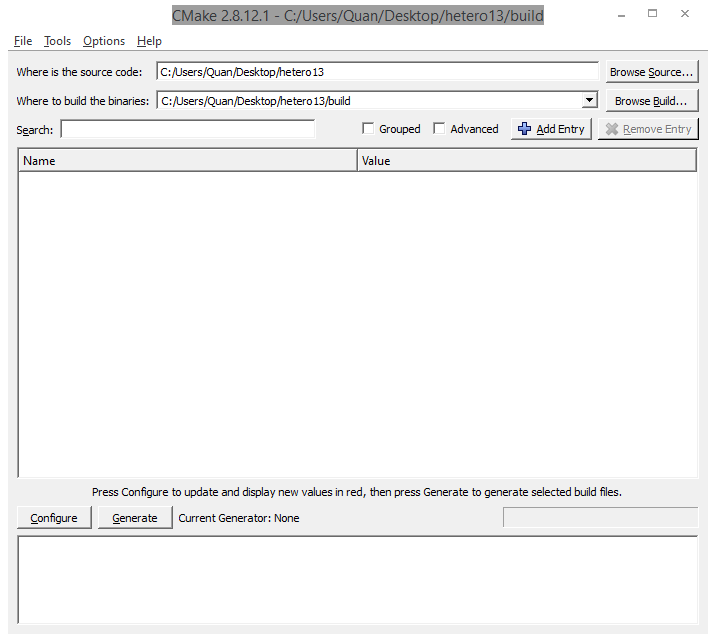Open the Help menu
This screenshot has width=716, height=642.
149,41
